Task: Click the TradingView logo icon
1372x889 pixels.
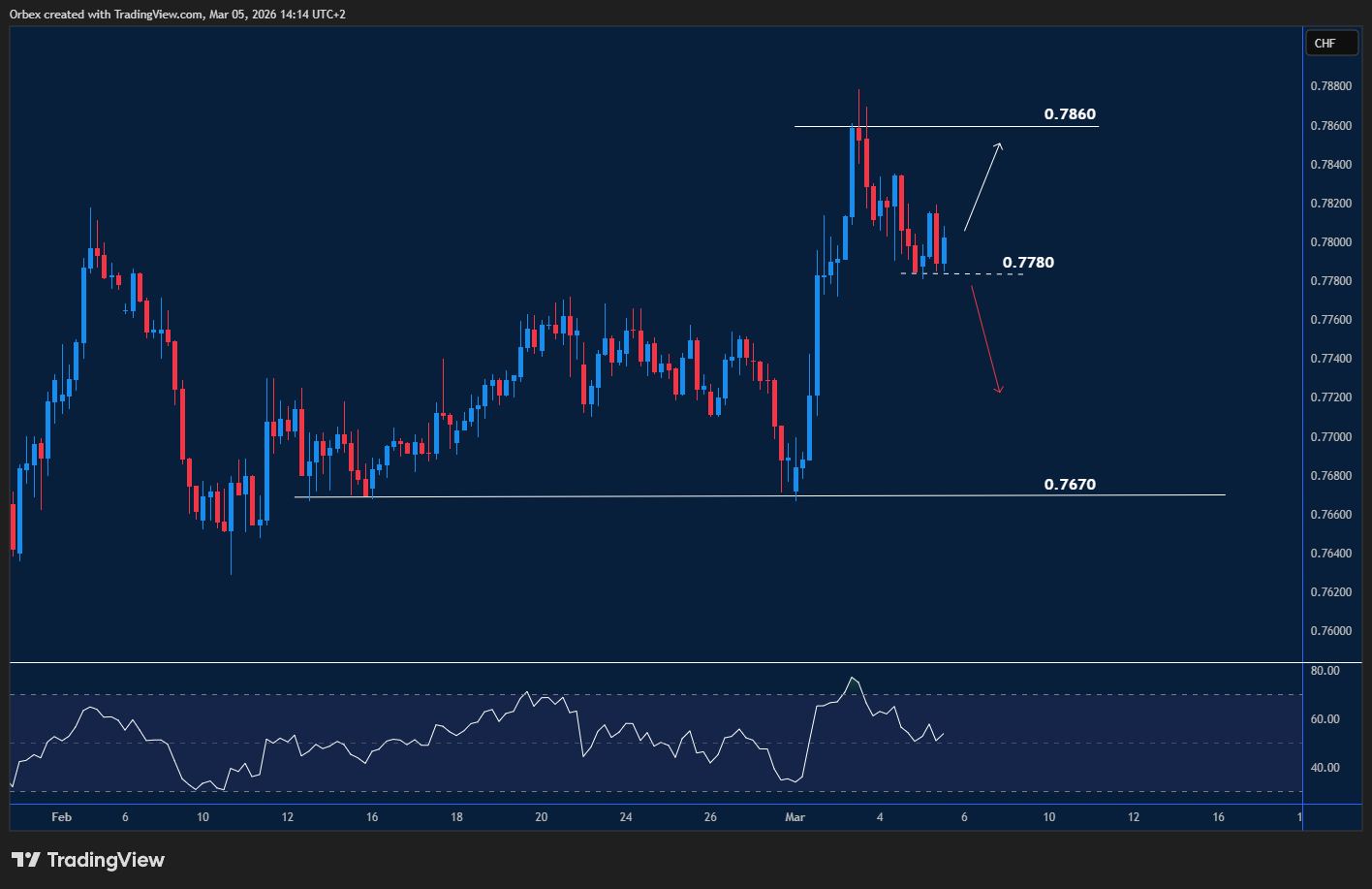Action: point(27,860)
